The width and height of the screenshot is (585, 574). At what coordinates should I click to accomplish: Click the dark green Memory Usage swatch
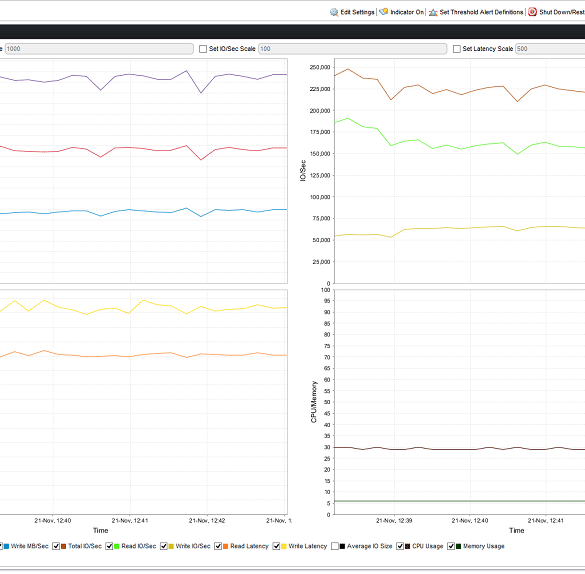459,547
